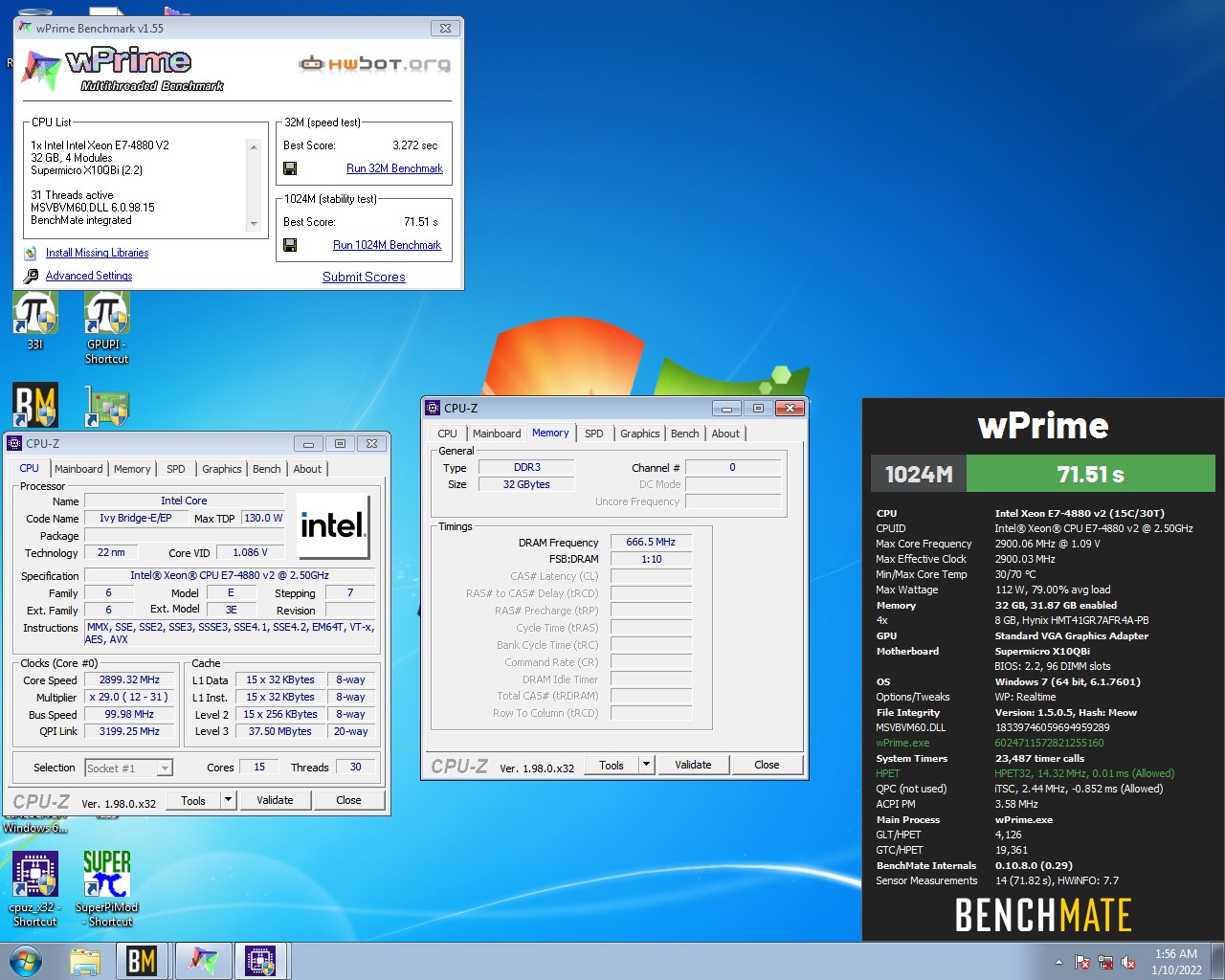Click Tools button in left CPU-Z
Image resolution: width=1225 pixels, height=980 pixels.
click(193, 800)
